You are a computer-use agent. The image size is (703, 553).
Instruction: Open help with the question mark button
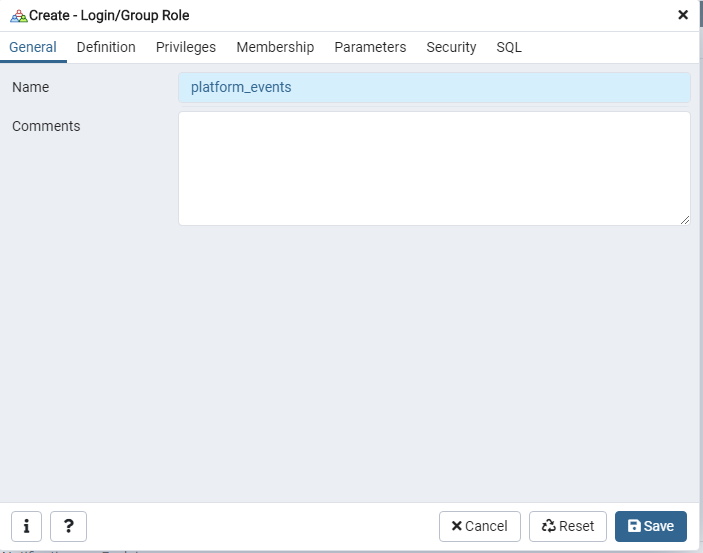tap(68, 526)
